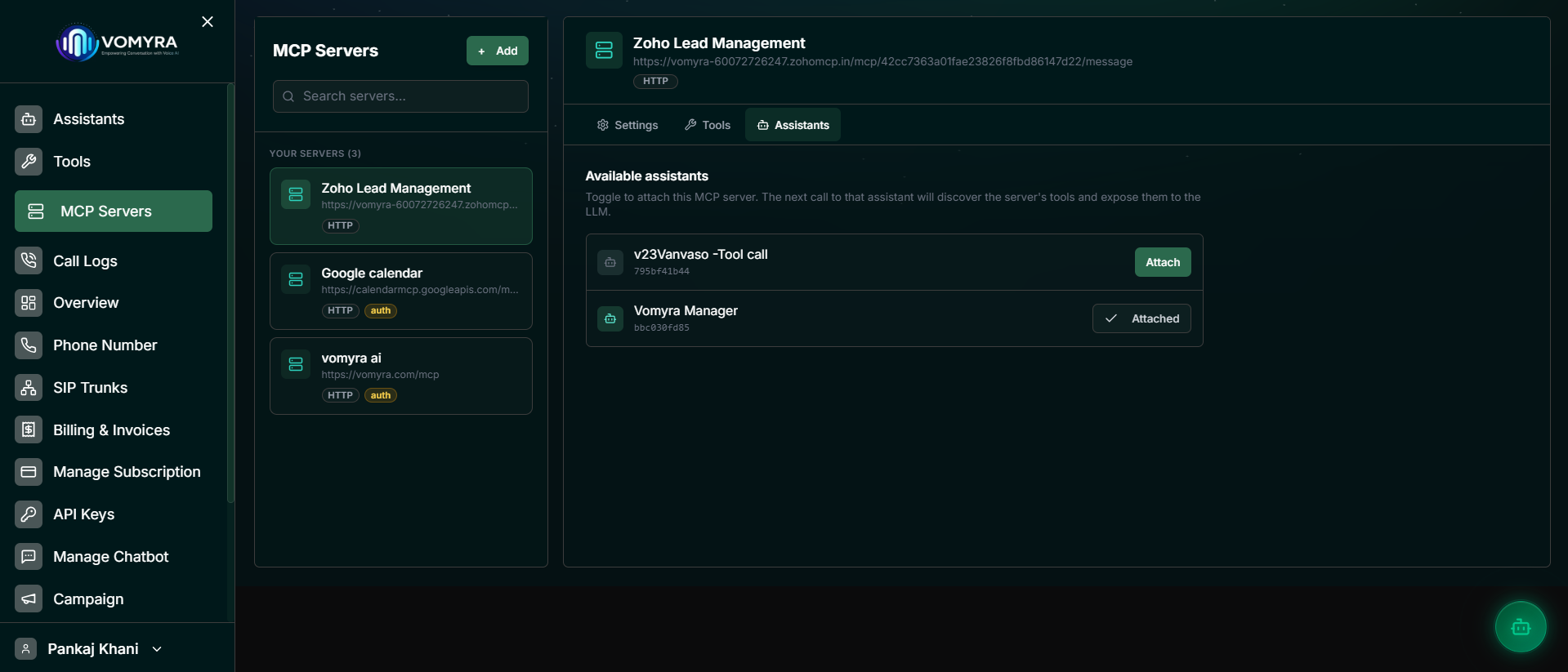Click robot icon beside Vomyra Manager
The width and height of the screenshot is (1568, 672).
coord(610,318)
